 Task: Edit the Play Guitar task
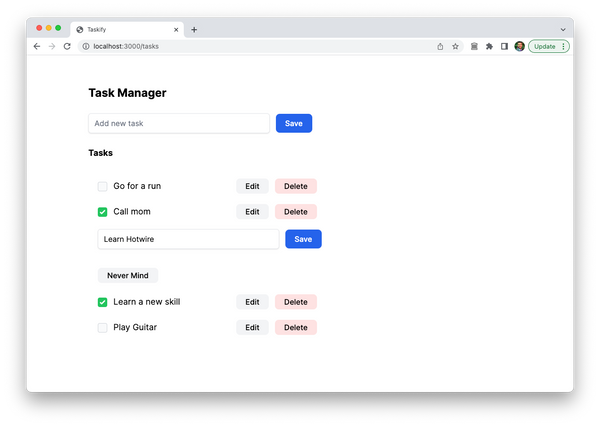(252, 328)
